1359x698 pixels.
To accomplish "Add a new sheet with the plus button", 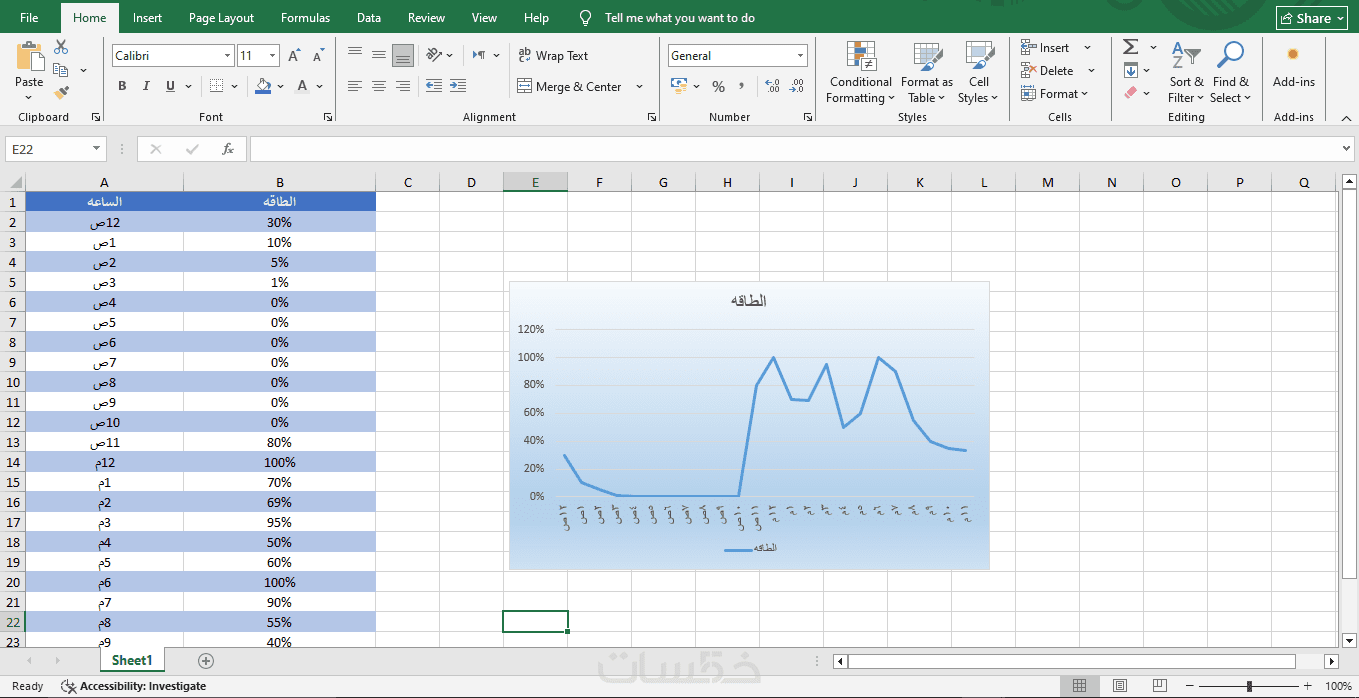I will point(206,661).
